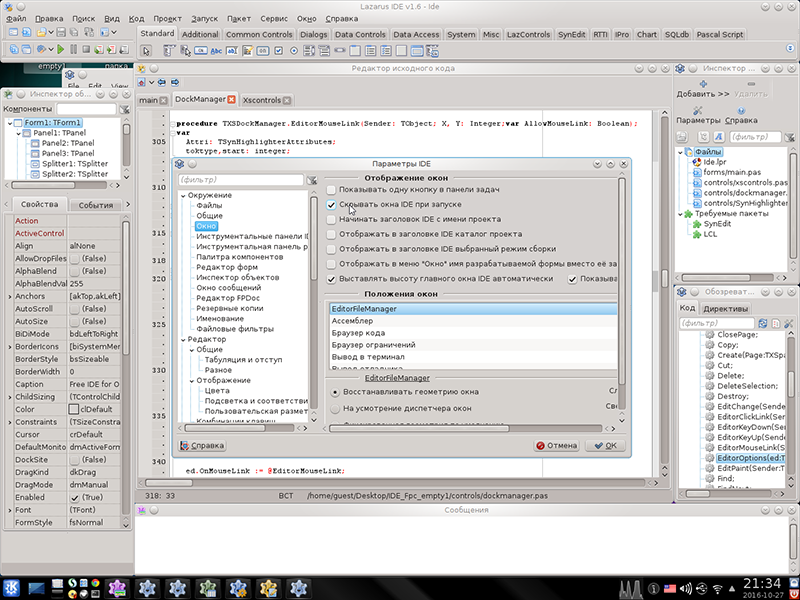Screen dimensions: 800x600
Task: Collapse the 'Окружение' tree node
Action: 183,195
